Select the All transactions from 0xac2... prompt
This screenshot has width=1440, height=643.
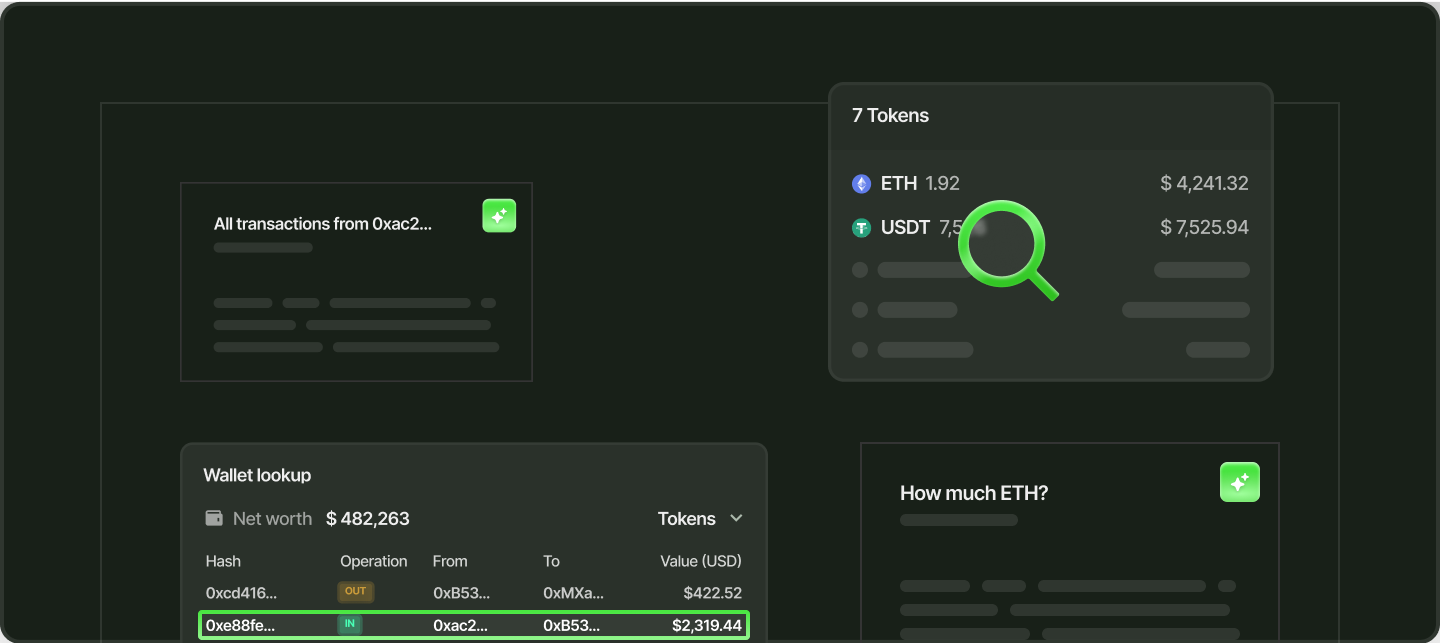[323, 224]
